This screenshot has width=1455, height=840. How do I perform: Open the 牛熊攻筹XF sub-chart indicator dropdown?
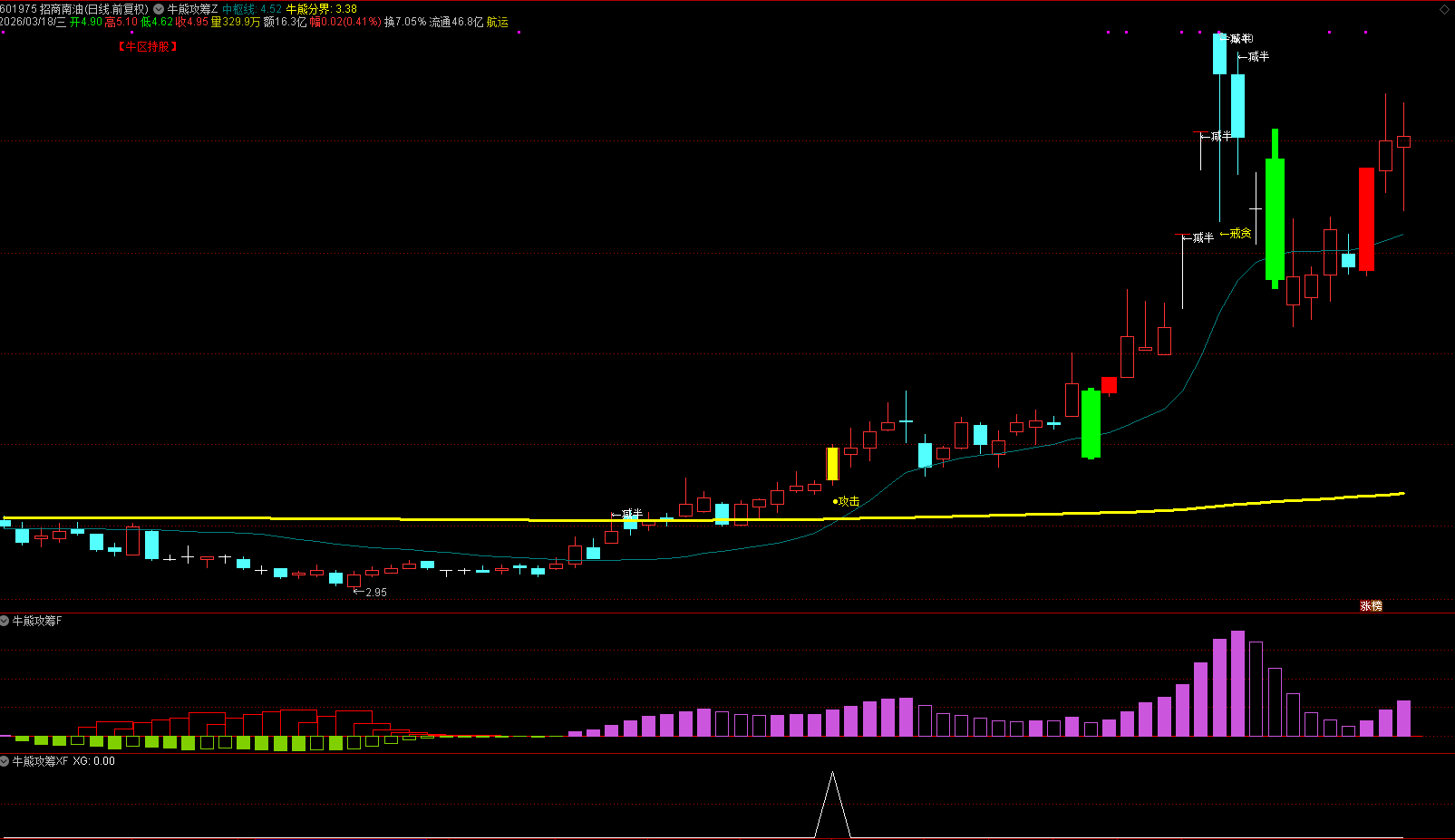coord(5,761)
